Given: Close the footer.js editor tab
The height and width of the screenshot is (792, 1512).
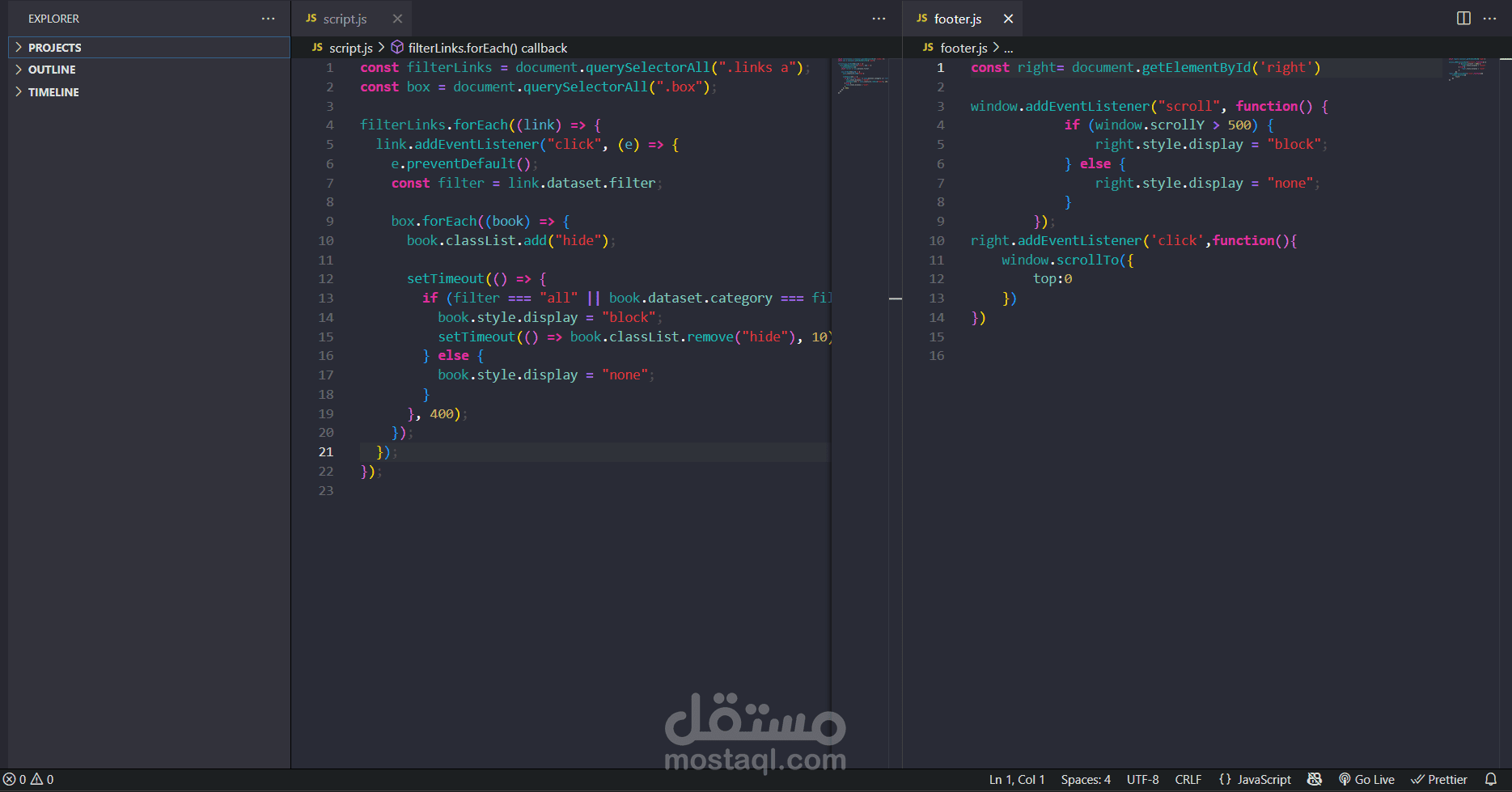Looking at the screenshot, I should tap(1008, 19).
